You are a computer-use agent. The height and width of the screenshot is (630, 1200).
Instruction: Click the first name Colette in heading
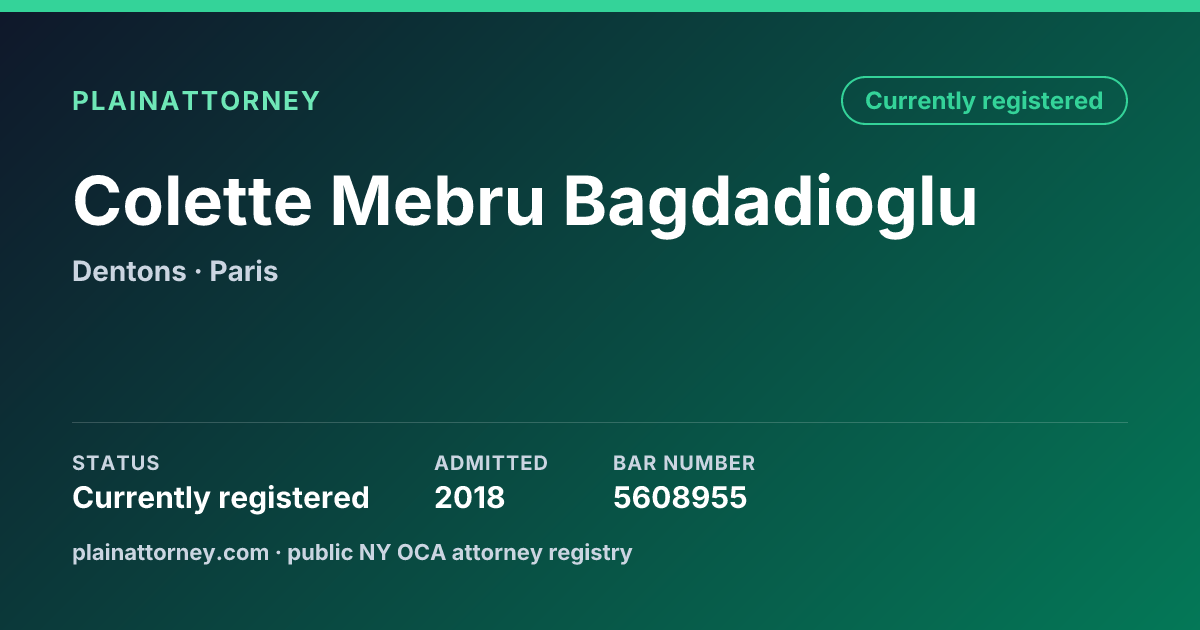pyautogui.click(x=192, y=200)
